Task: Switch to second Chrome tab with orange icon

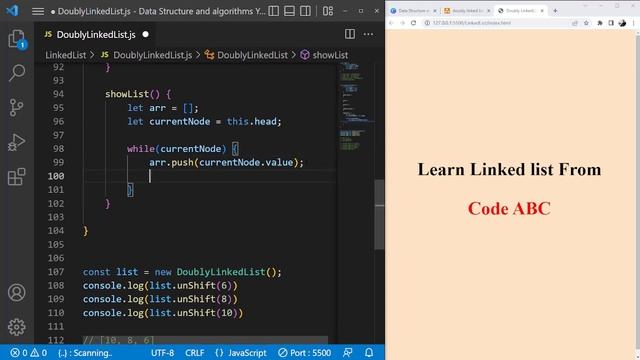Action: click(467, 11)
